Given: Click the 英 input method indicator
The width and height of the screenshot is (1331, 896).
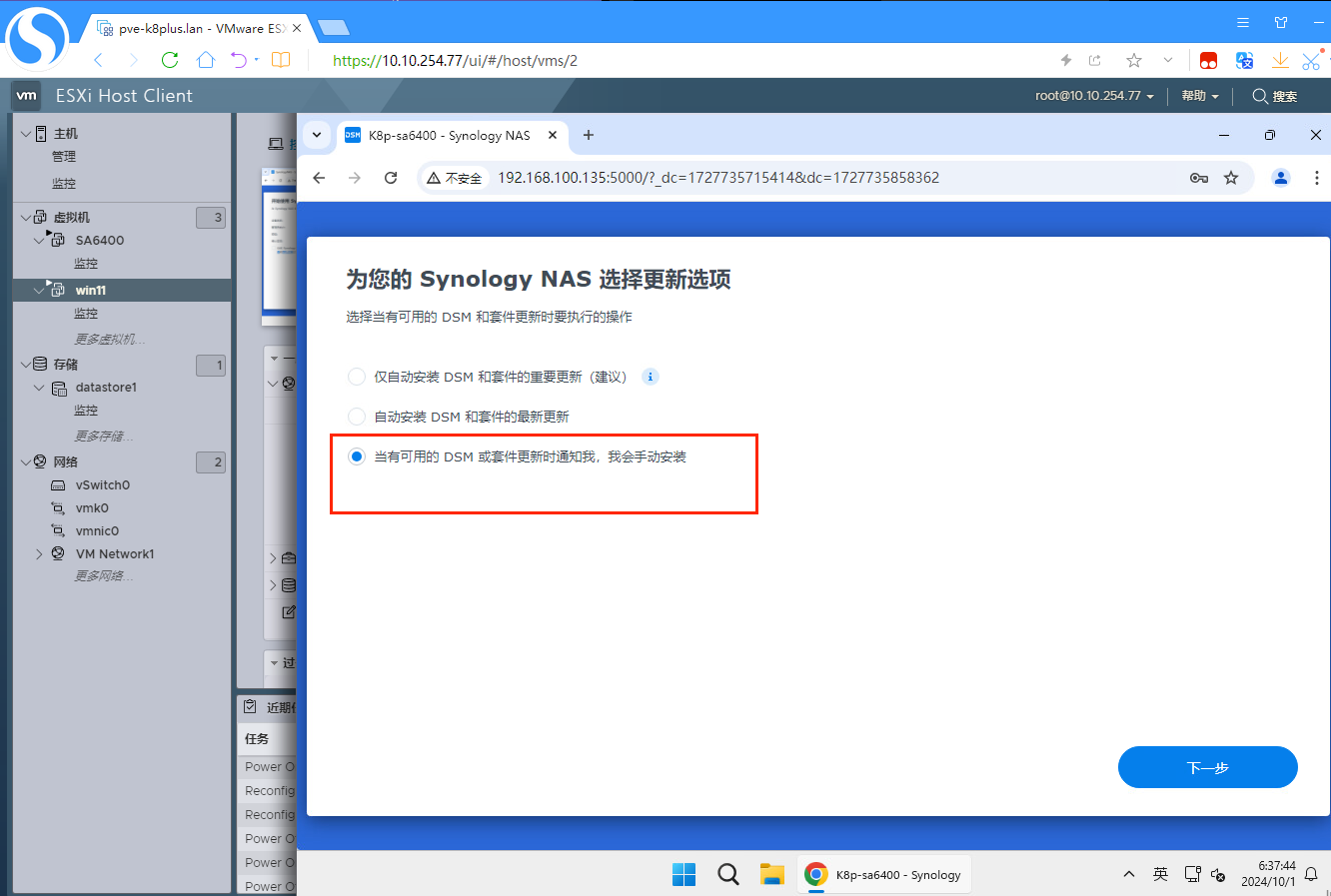Looking at the screenshot, I should tap(1160, 874).
